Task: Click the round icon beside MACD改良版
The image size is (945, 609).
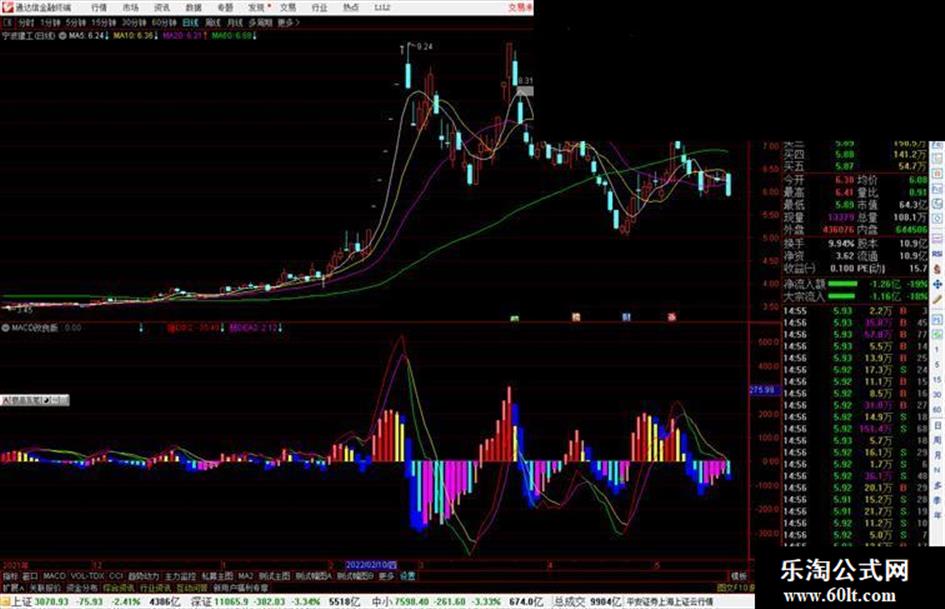Action: click(x=6, y=328)
